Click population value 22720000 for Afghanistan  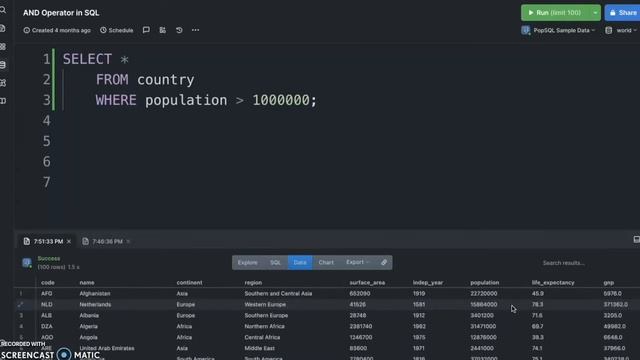[484, 293]
